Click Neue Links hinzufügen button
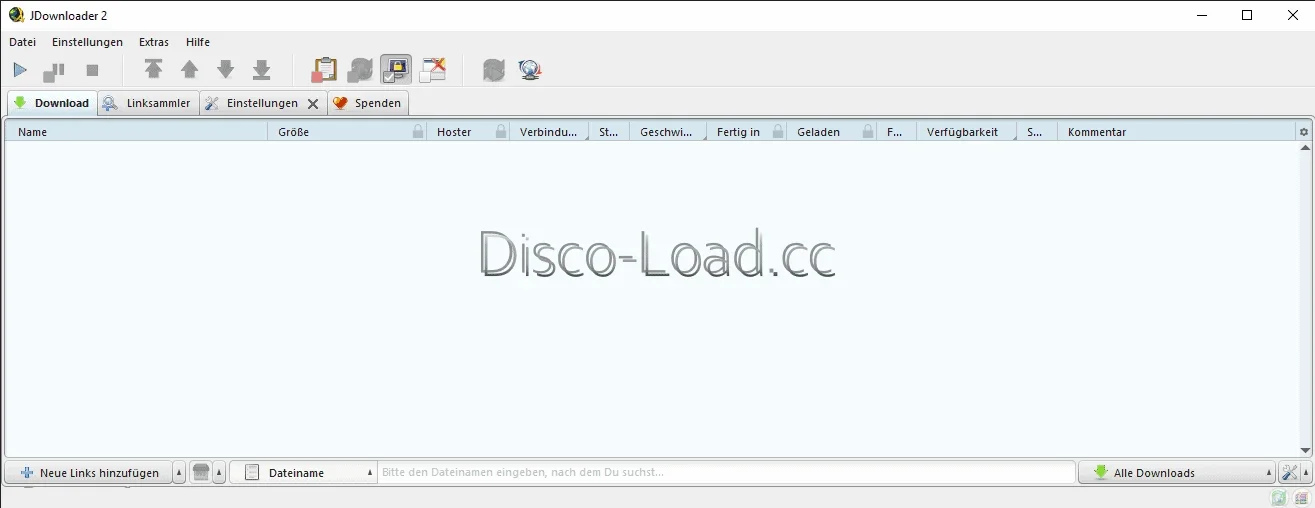1315x508 pixels. tap(88, 473)
